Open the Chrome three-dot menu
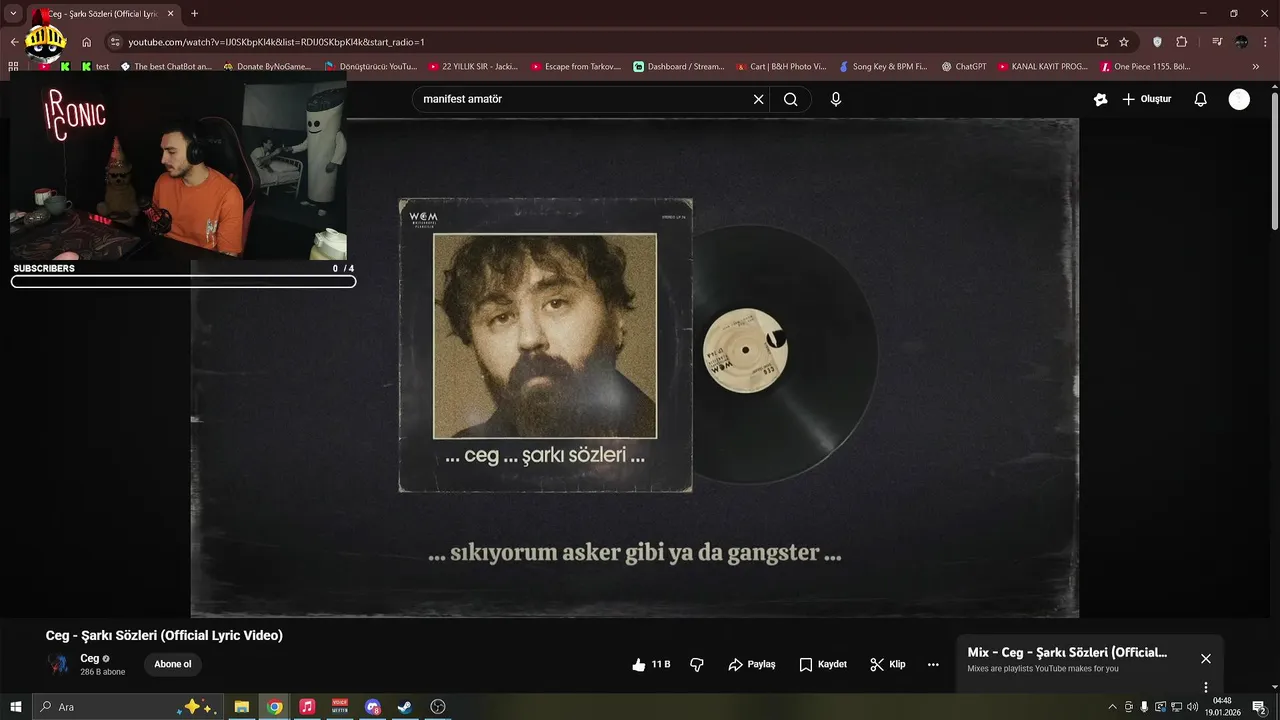 point(1265,42)
